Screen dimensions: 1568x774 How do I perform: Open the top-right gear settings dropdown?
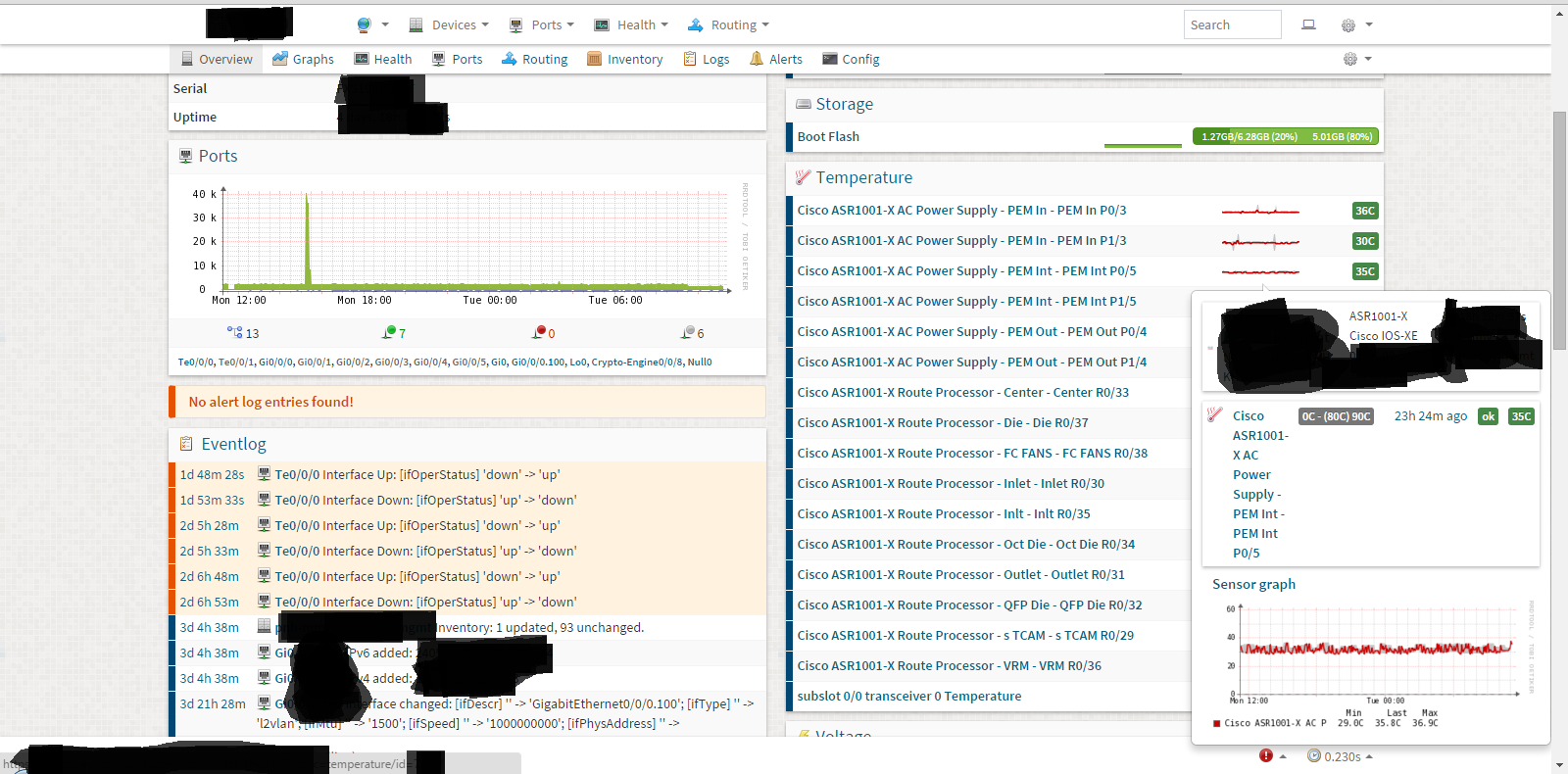pyautogui.click(x=1357, y=25)
